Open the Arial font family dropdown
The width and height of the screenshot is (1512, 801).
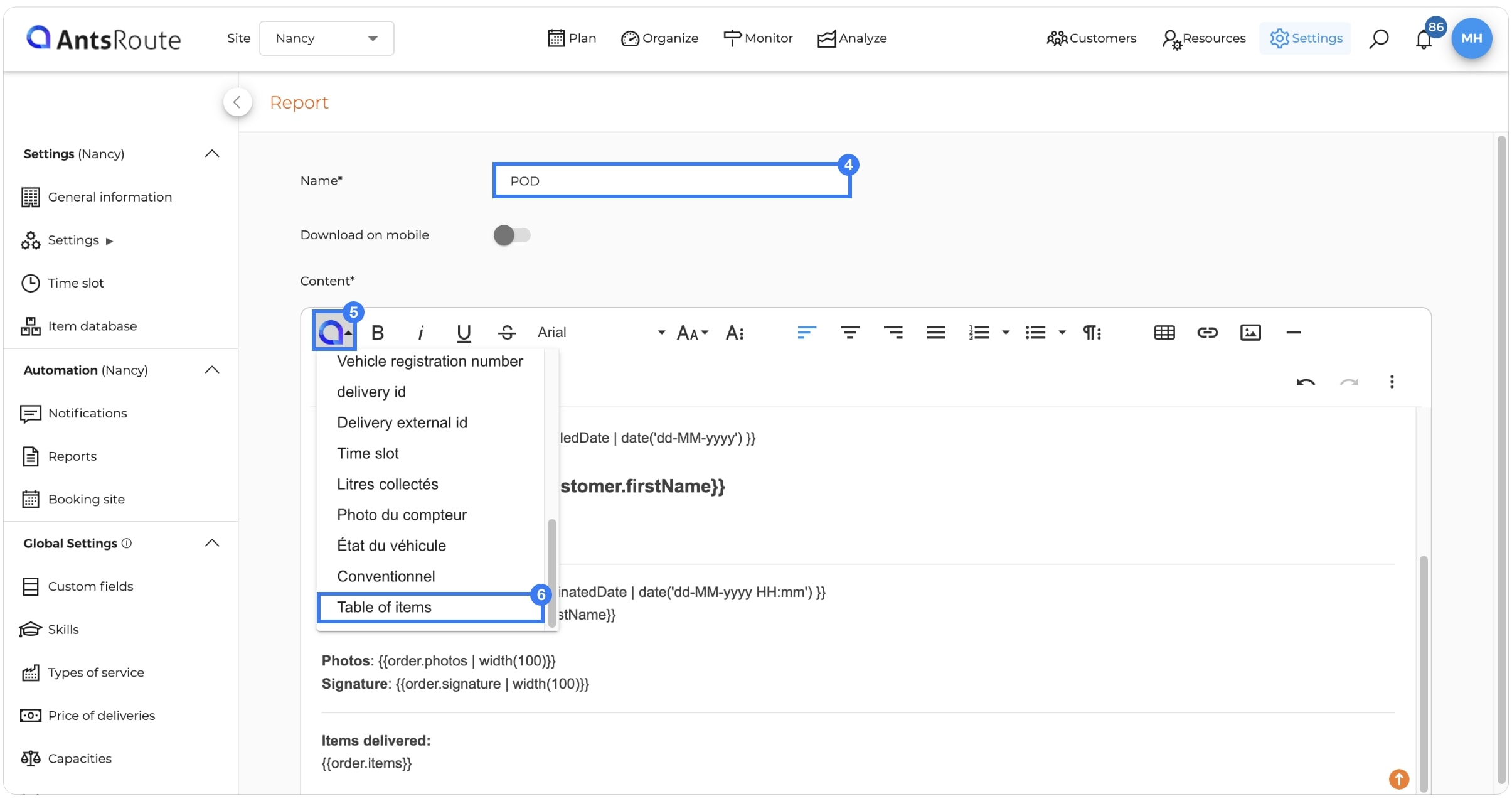pyautogui.click(x=601, y=333)
